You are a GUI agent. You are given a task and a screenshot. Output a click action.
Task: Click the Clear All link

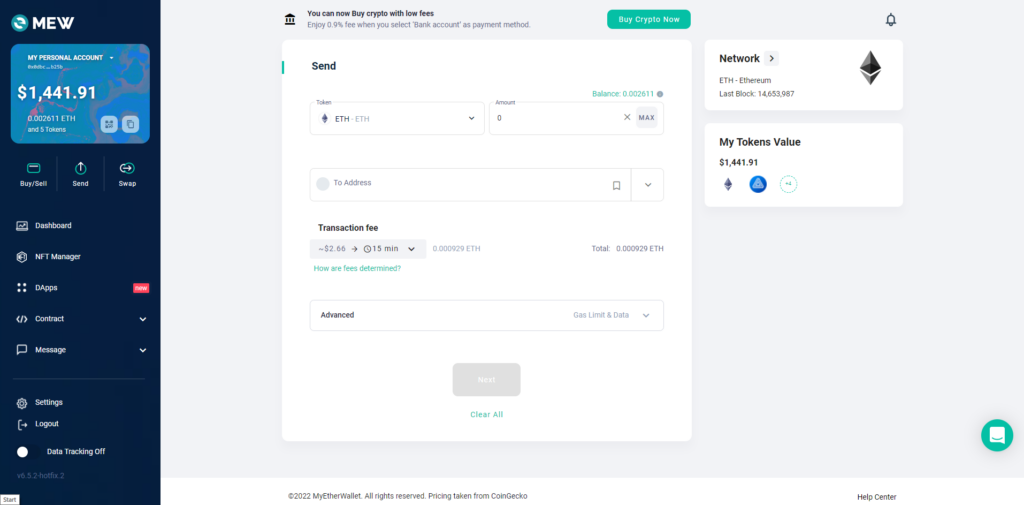[487, 414]
